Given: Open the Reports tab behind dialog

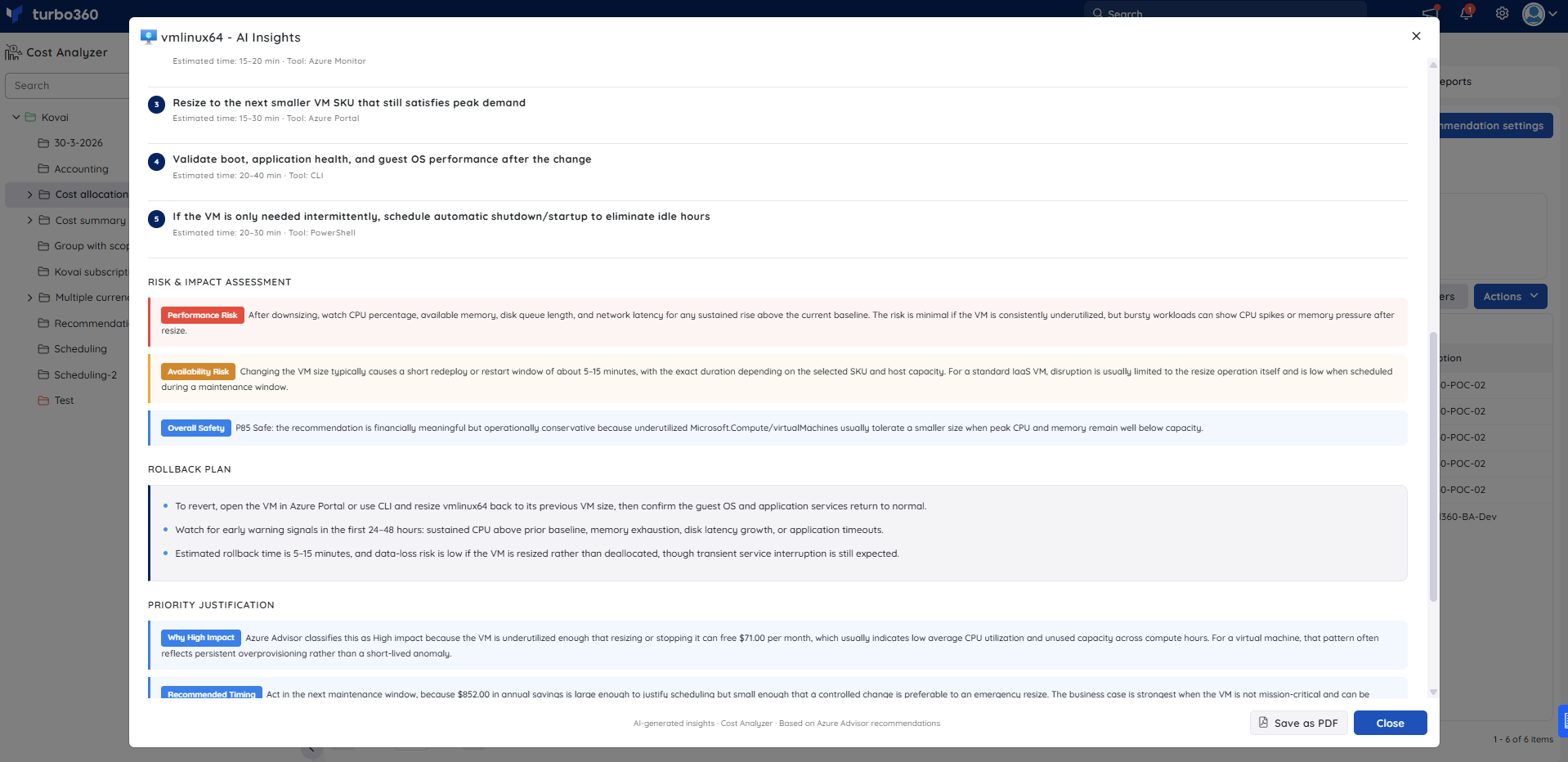Looking at the screenshot, I should [x=1456, y=81].
